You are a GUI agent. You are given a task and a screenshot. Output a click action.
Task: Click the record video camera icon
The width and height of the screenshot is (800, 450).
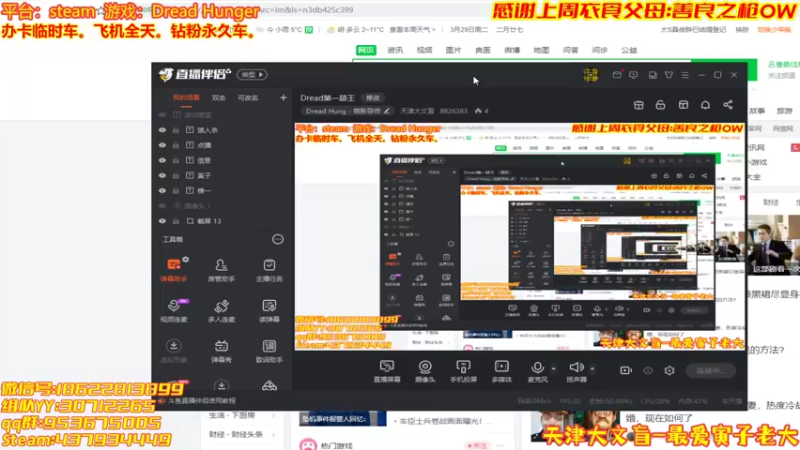pyautogui.click(x=626, y=370)
